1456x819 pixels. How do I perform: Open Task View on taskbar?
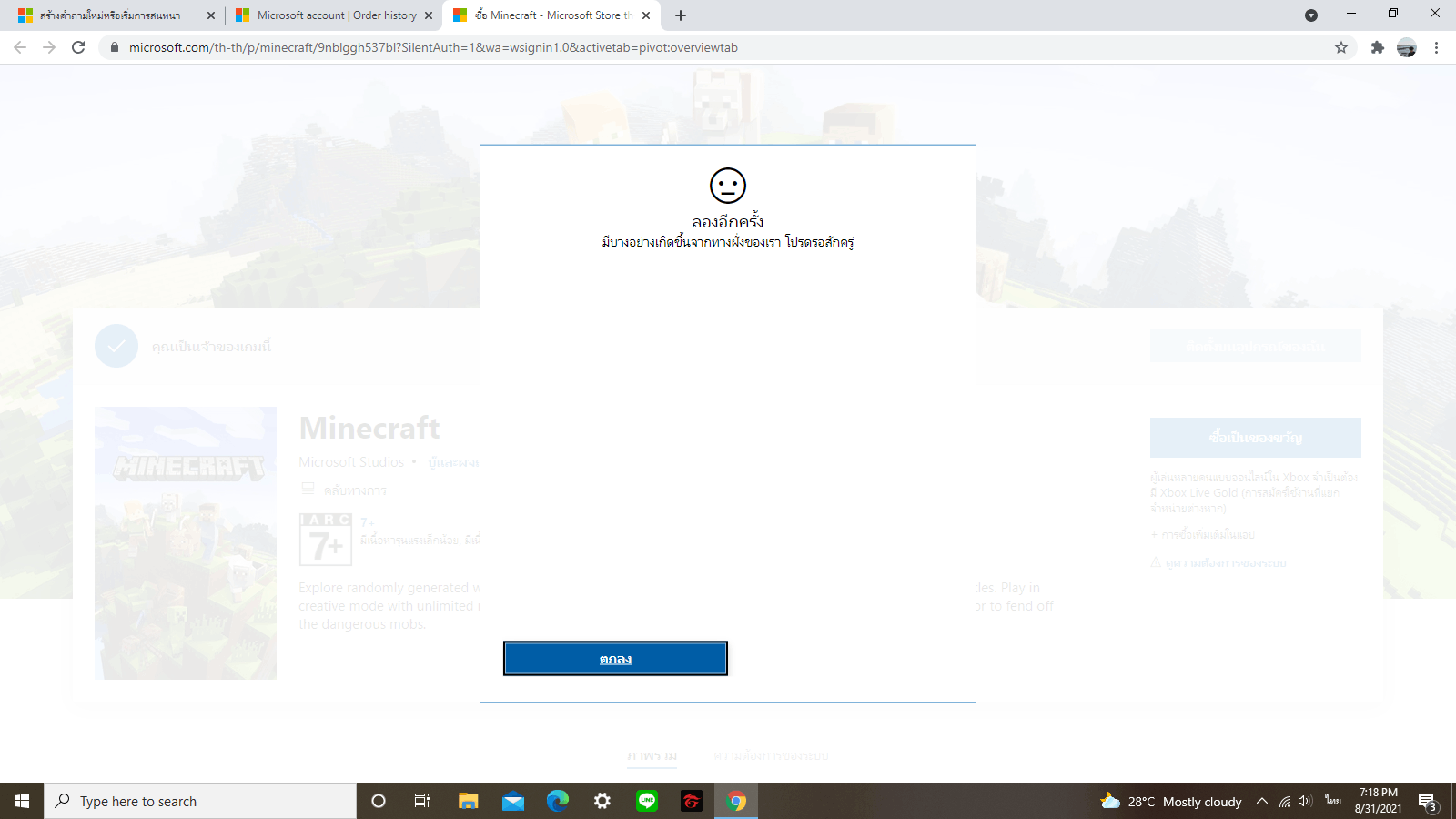click(422, 801)
